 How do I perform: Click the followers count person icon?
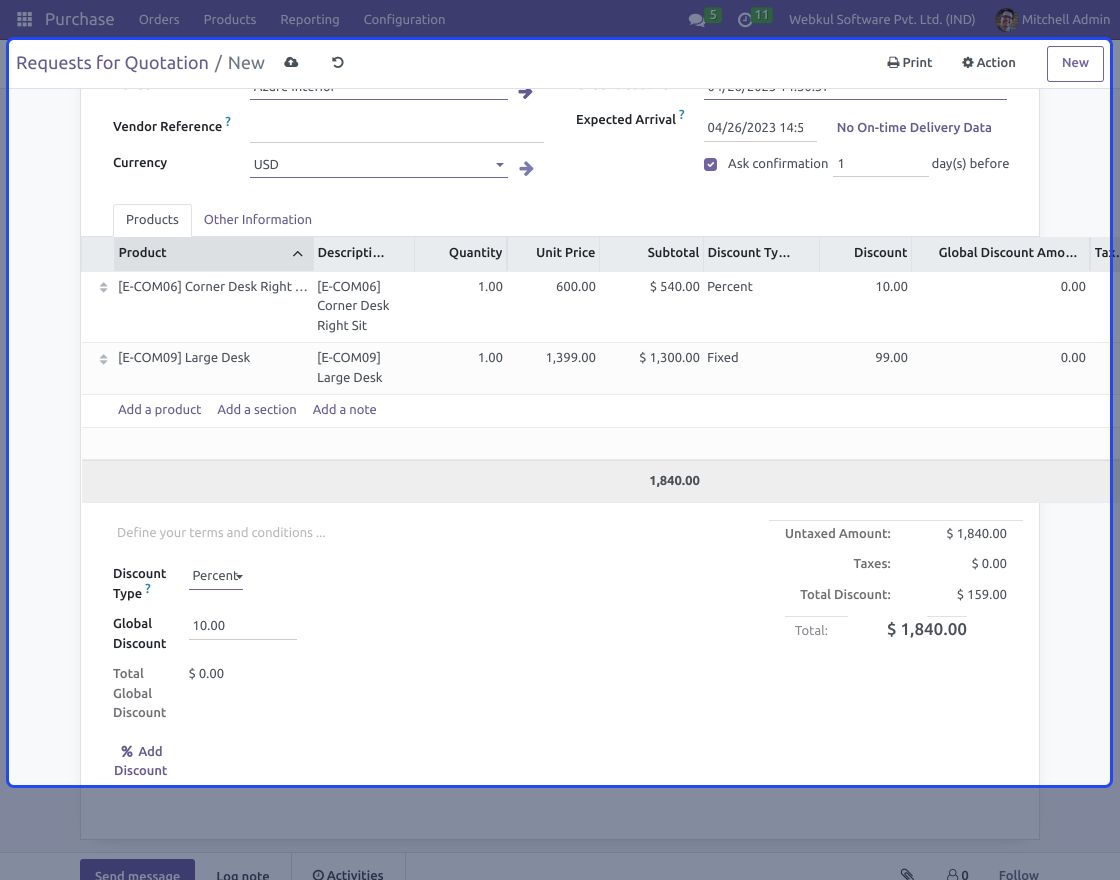point(957,874)
